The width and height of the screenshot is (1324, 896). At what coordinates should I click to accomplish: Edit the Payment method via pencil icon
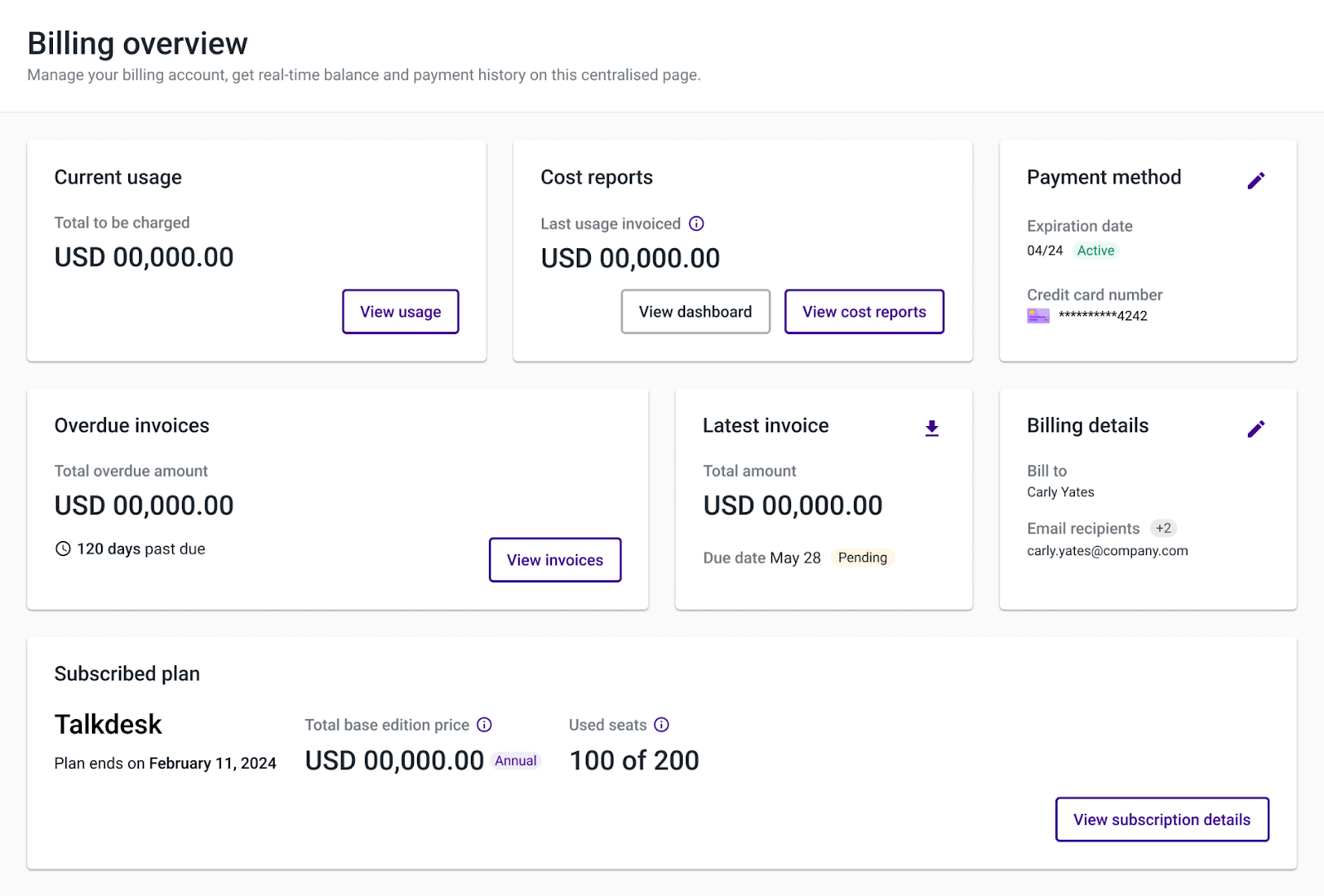1255,180
